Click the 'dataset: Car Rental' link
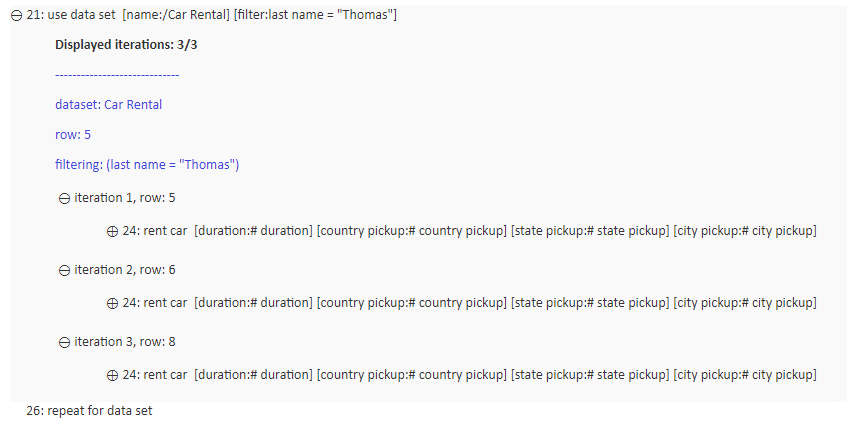The image size is (847, 429). 109,104
